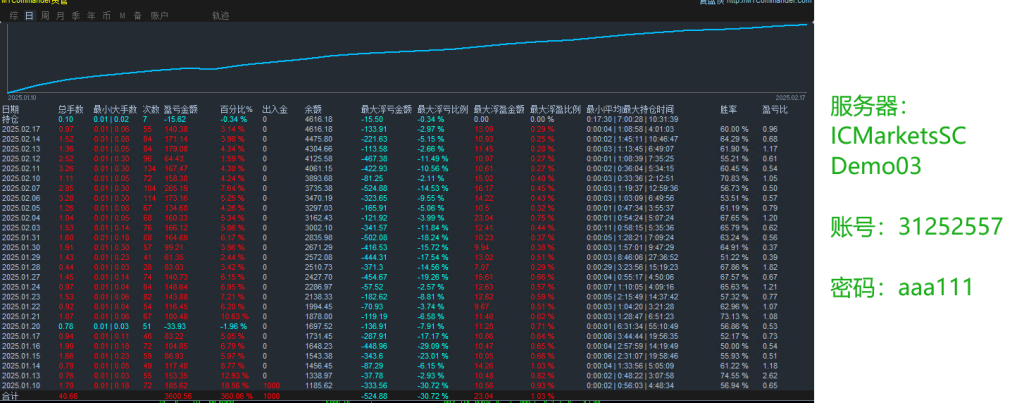This screenshot has height=403, width=1024.
Task: Click the chart start date label 2025.01.10
Action: 22,97
